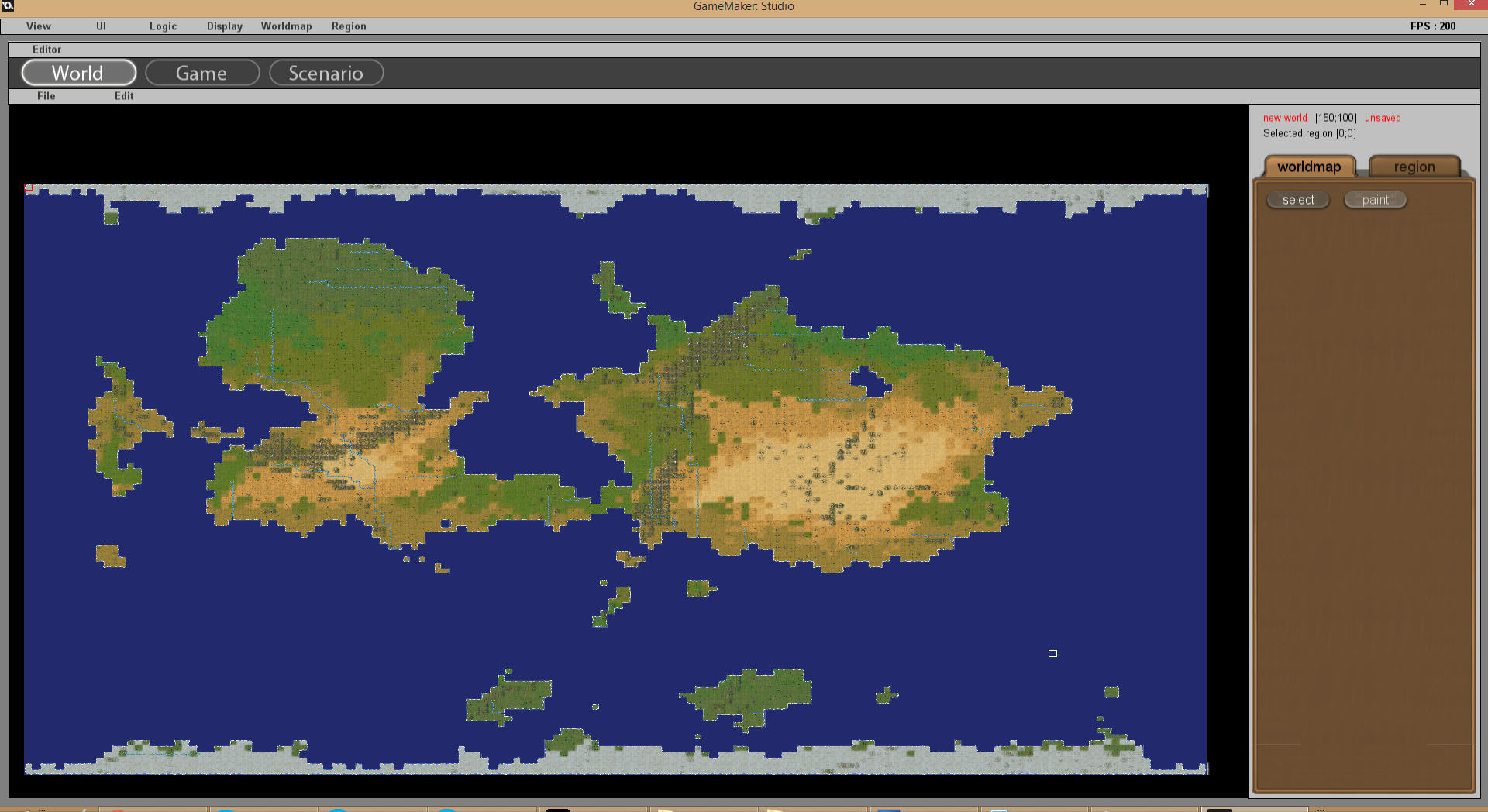This screenshot has height=812, width=1488.
Task: Open the View menu
Action: 39,26
